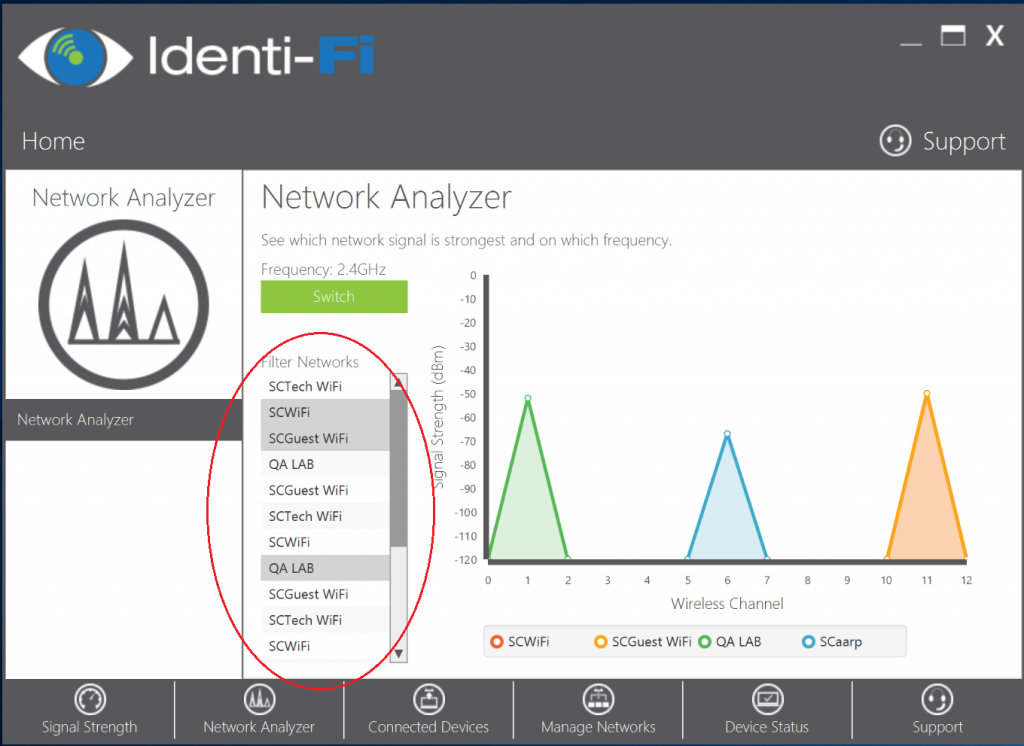
Task: Select the highlighted SCGuest WiFi filter entry
Action: click(x=325, y=438)
